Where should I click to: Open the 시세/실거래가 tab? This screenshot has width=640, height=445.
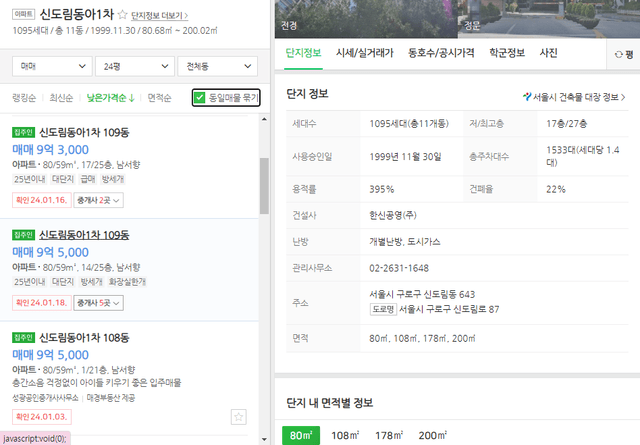point(364,53)
